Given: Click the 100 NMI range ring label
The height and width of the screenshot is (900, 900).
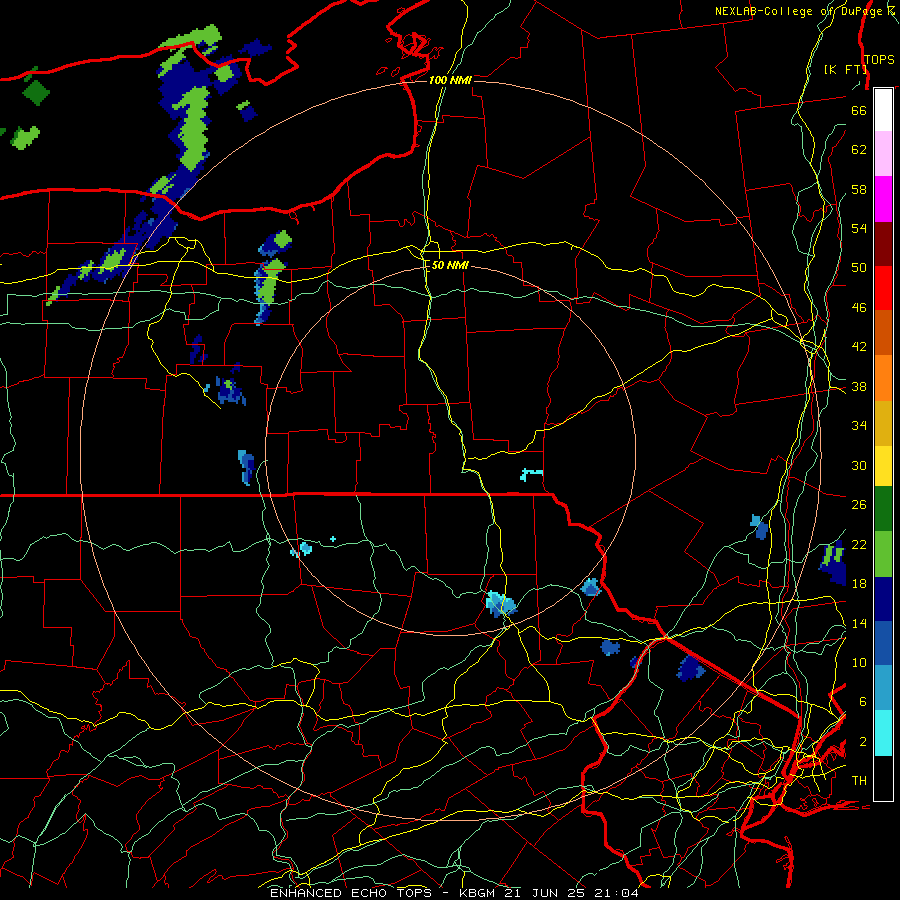Looking at the screenshot, I should (x=450, y=80).
